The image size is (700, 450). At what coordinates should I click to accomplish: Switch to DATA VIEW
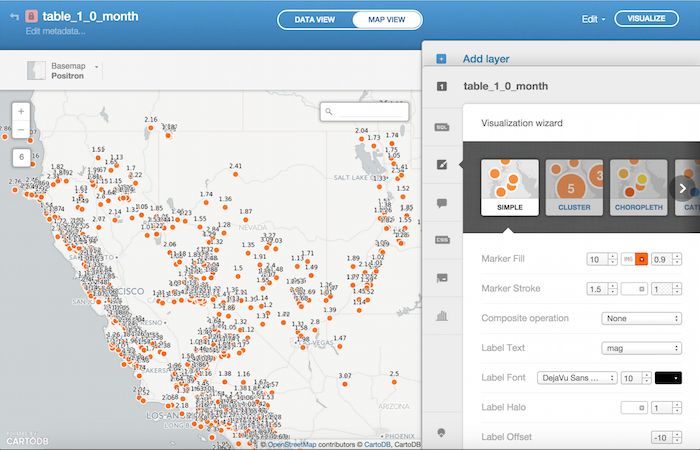pyautogui.click(x=315, y=20)
